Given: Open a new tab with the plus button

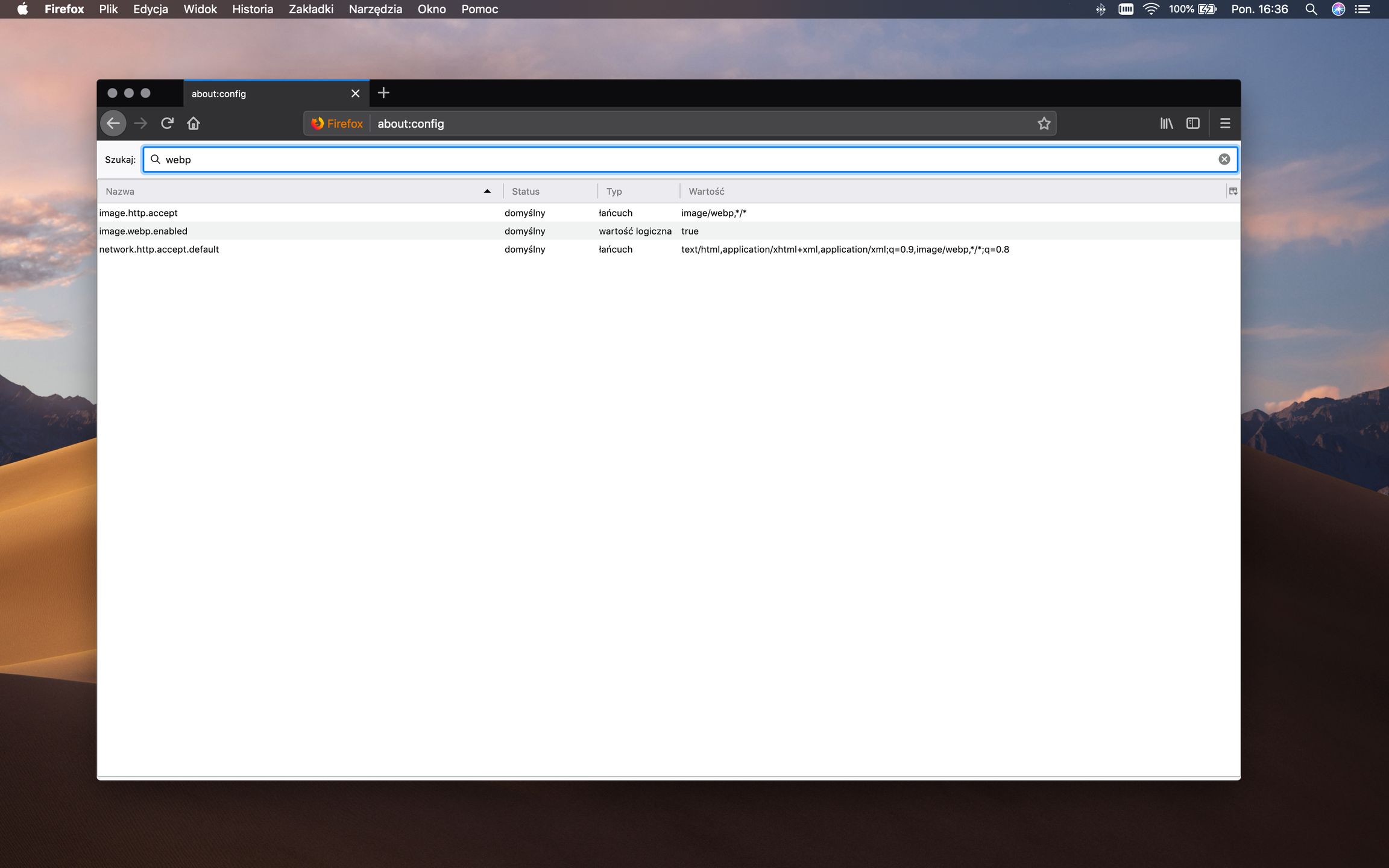Looking at the screenshot, I should (384, 92).
